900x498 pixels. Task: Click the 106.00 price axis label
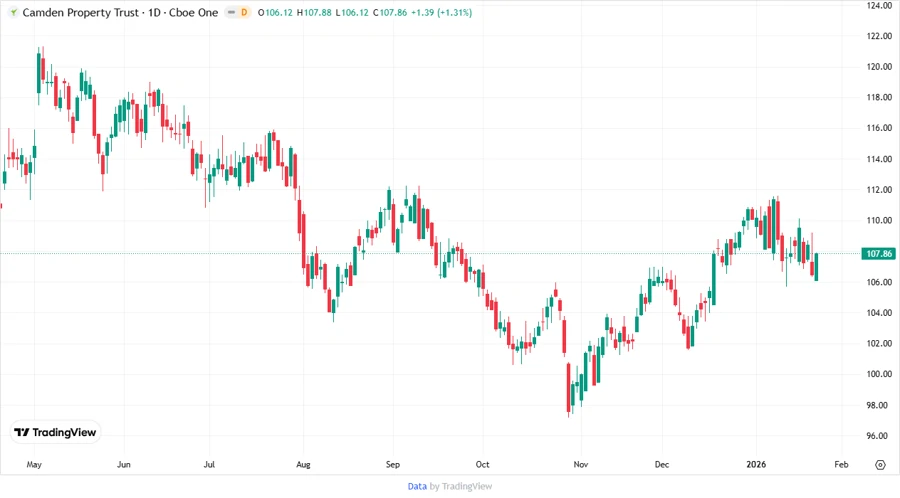879,282
